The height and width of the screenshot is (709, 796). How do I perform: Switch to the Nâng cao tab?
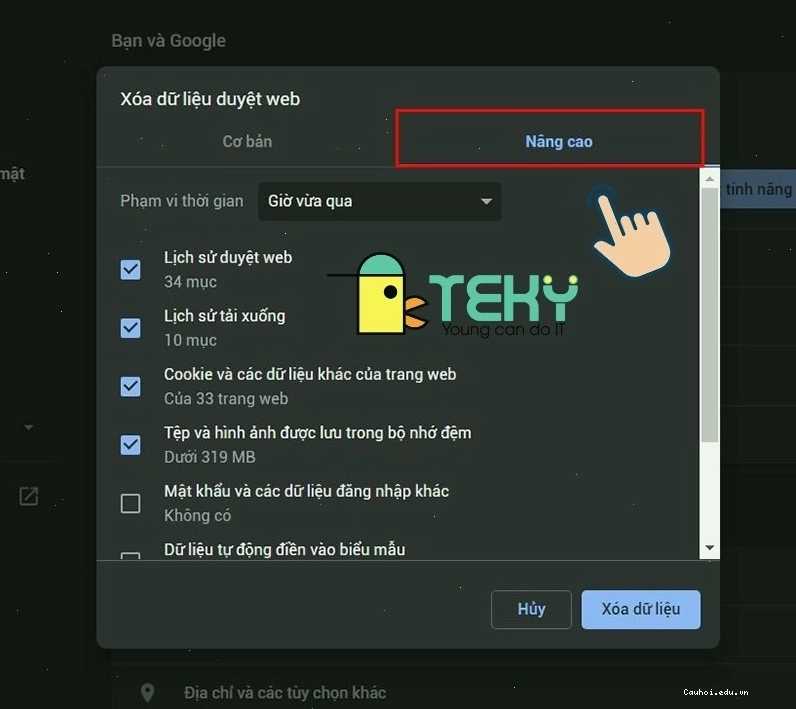pos(558,141)
